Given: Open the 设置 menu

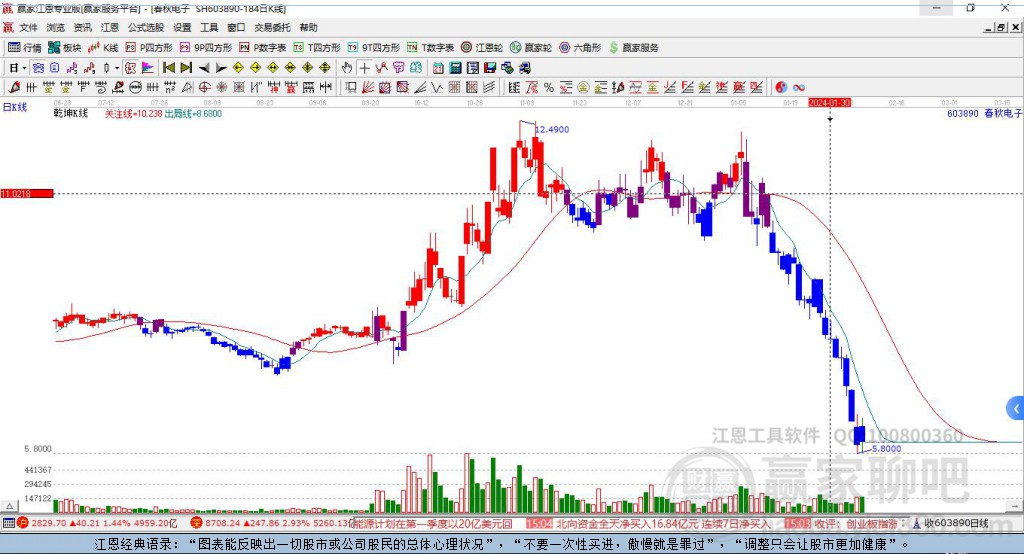Looking at the screenshot, I should point(182,27).
